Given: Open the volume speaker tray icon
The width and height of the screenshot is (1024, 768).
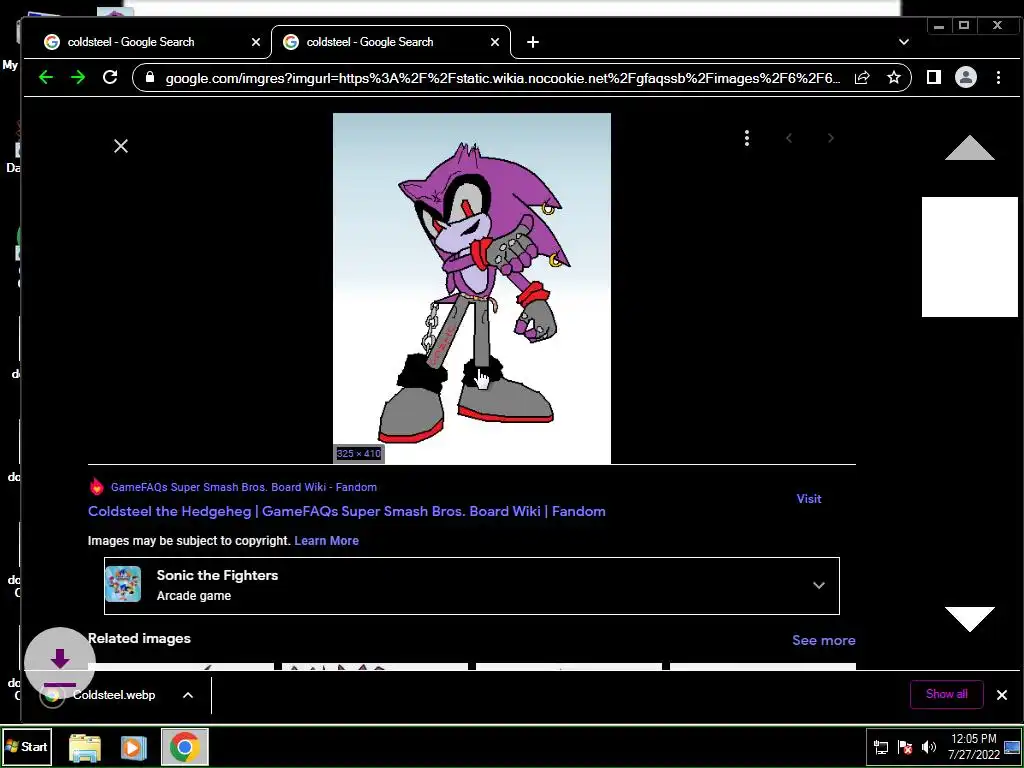Looking at the screenshot, I should pyautogui.click(x=928, y=747).
